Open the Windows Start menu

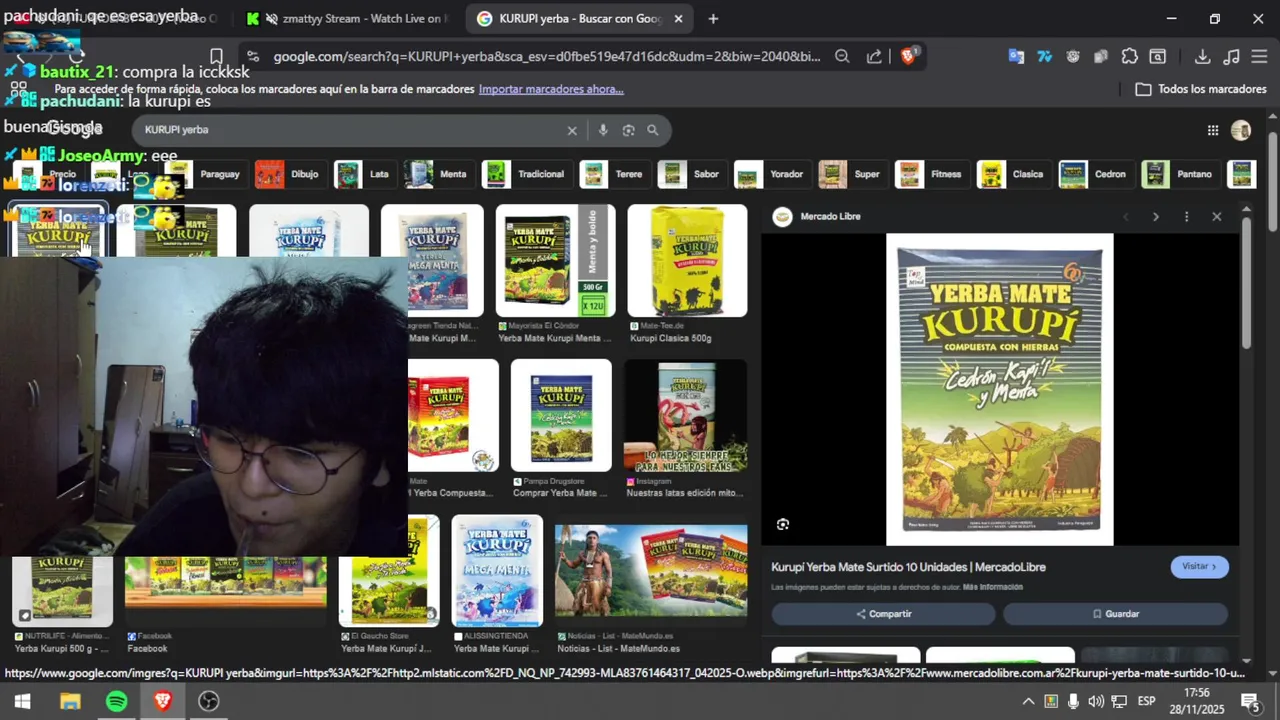[22, 701]
